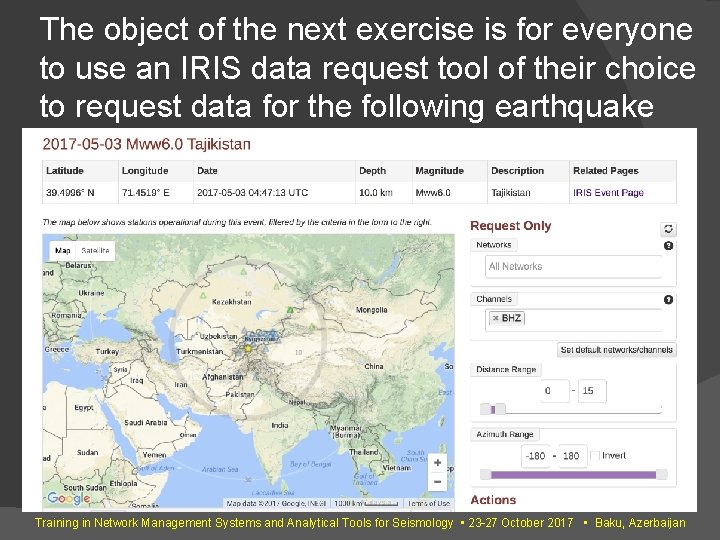Click the refresh icon beside Request Only

pos(668,229)
